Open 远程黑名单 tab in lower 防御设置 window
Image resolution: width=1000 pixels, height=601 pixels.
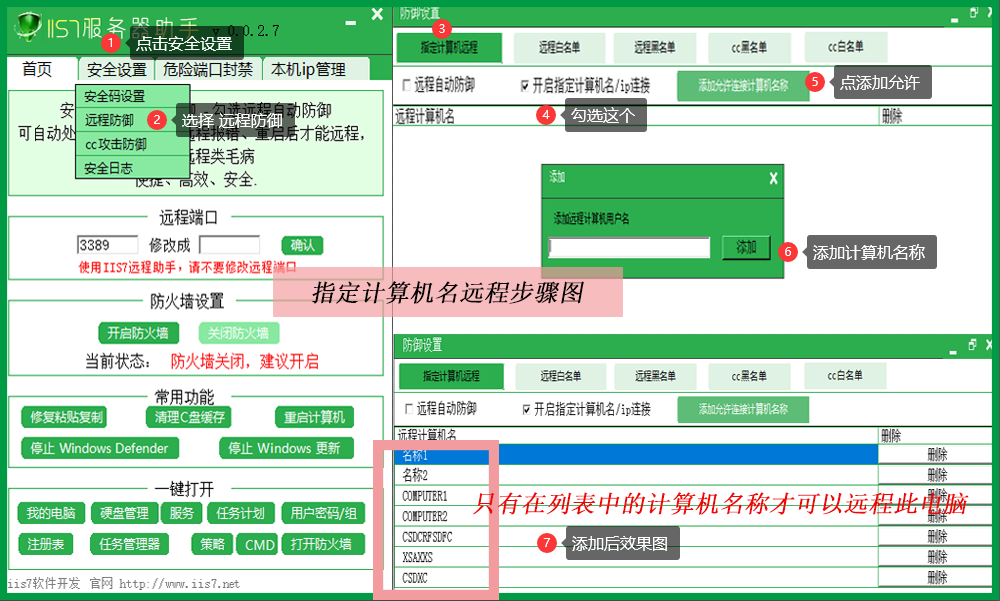click(x=655, y=376)
